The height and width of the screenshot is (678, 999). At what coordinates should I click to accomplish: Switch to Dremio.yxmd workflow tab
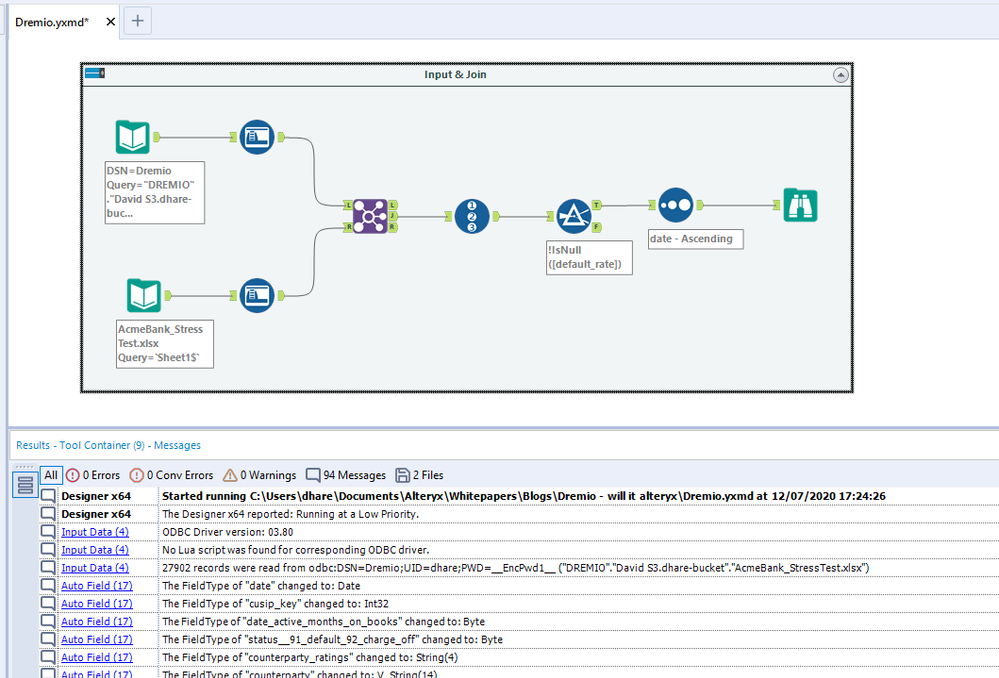(x=52, y=22)
